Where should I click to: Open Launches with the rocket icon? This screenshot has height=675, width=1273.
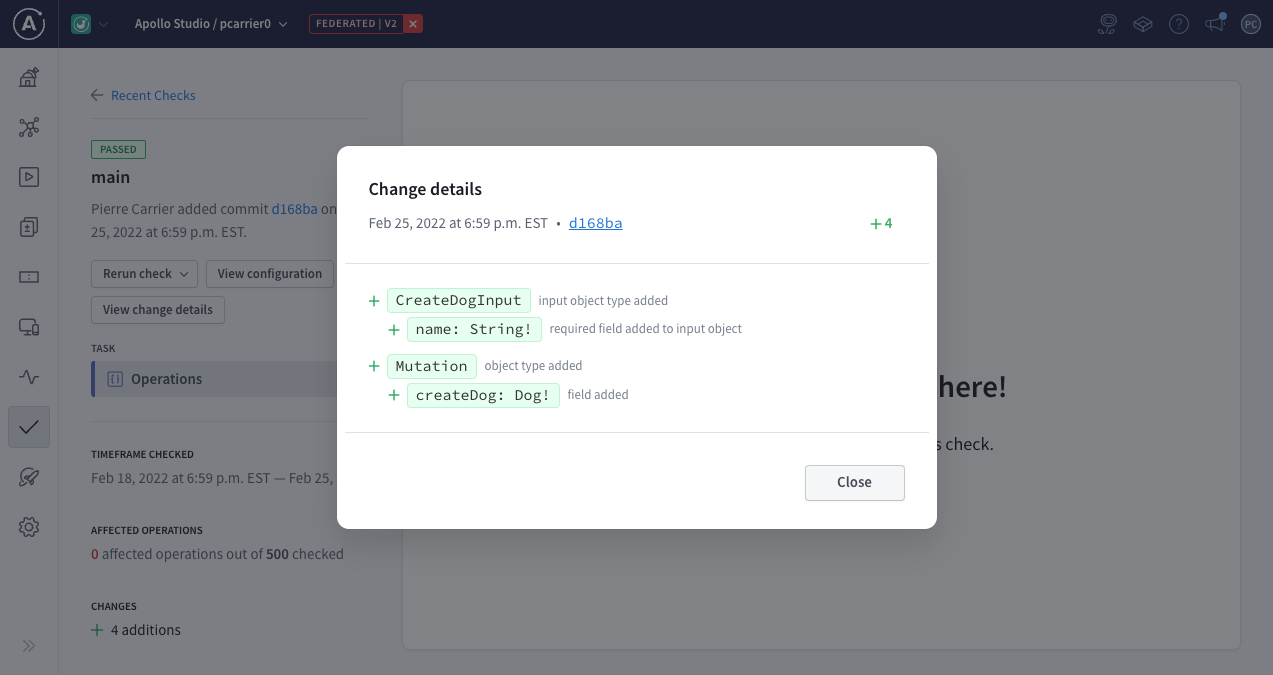tap(28, 476)
